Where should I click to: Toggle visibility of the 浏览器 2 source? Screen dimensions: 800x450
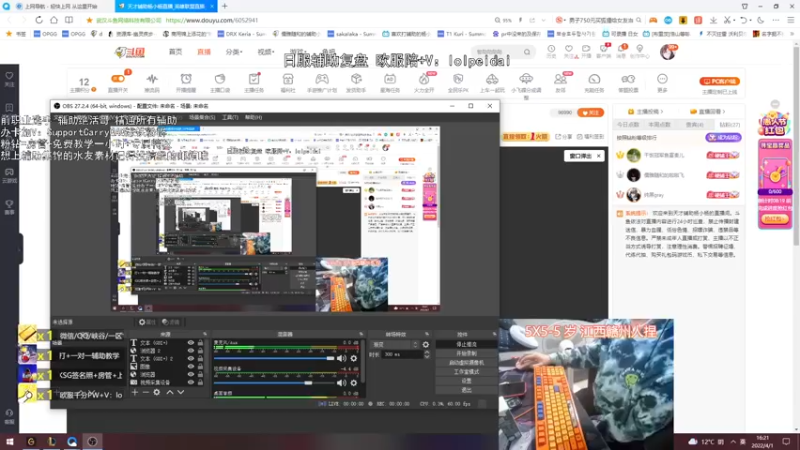coord(191,351)
